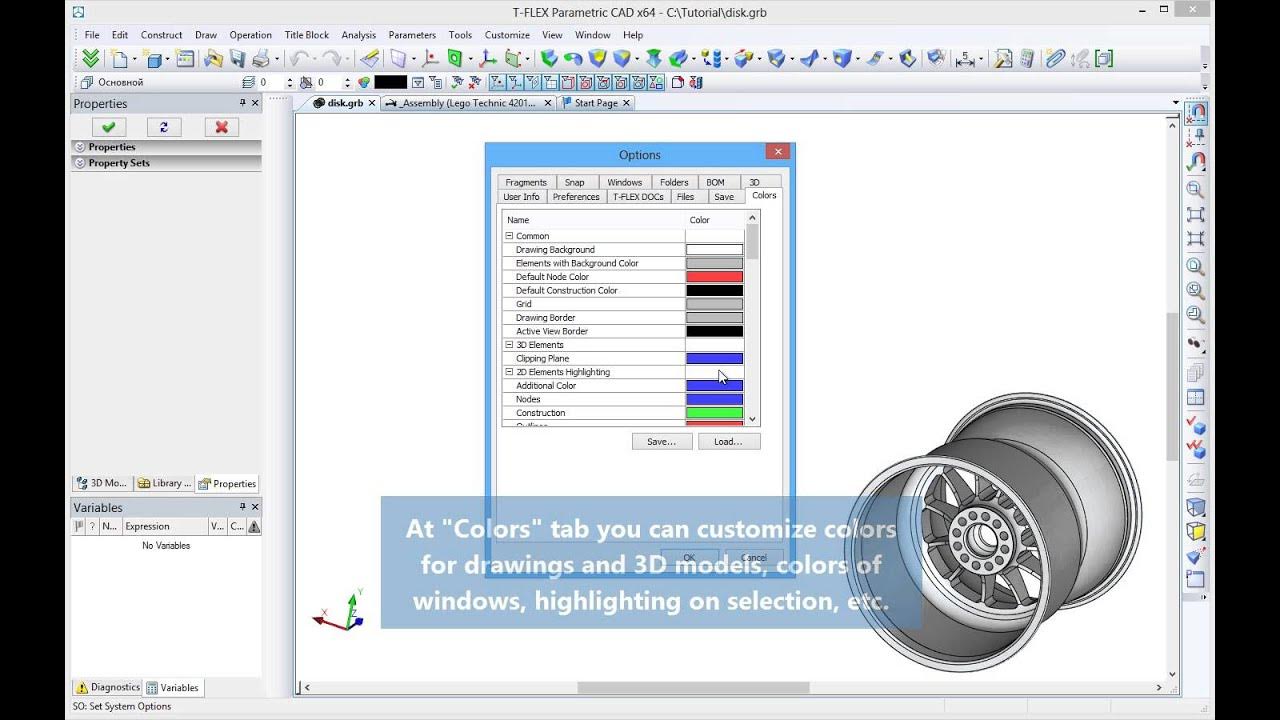Open the Analysis menu

[358, 35]
